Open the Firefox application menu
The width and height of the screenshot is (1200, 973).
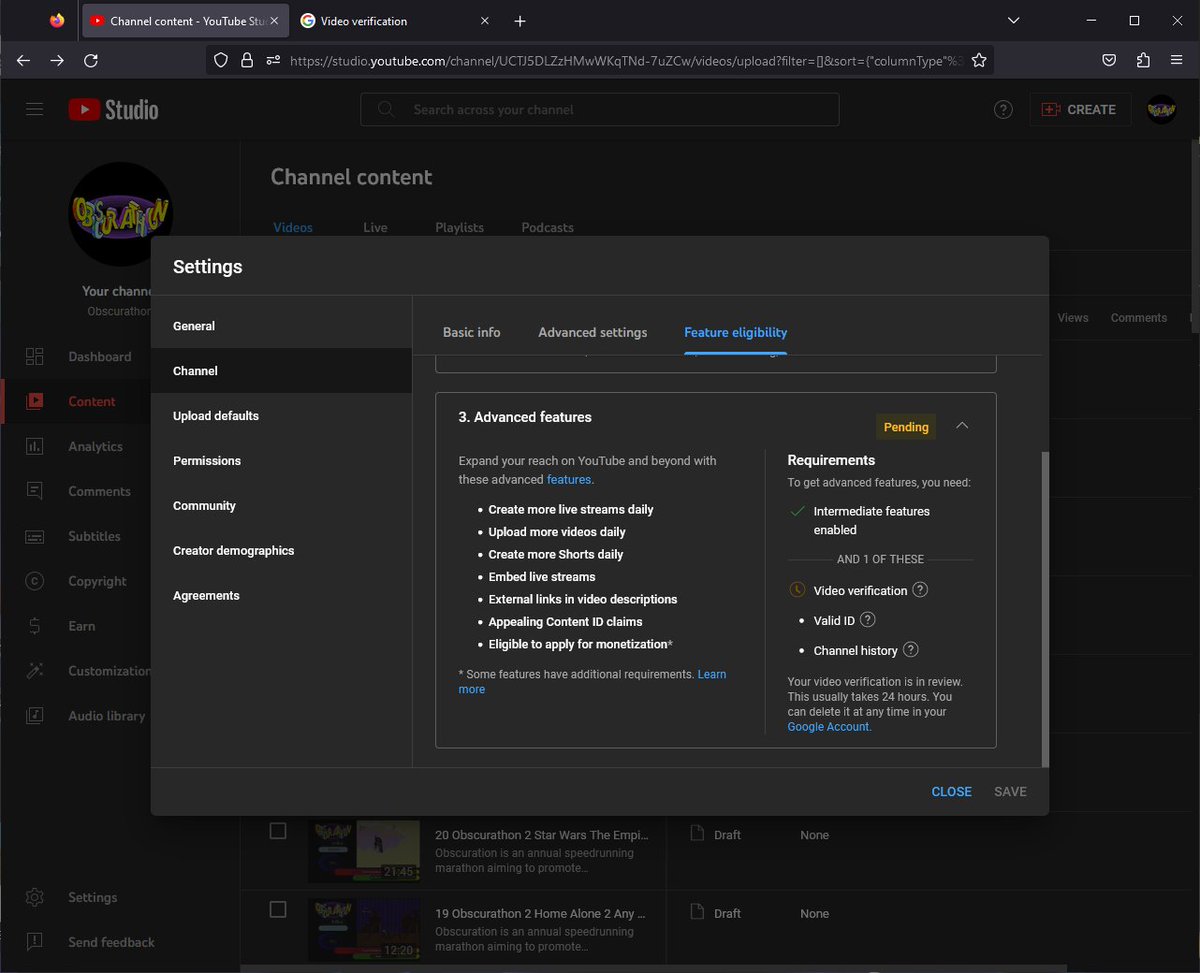(1176, 60)
